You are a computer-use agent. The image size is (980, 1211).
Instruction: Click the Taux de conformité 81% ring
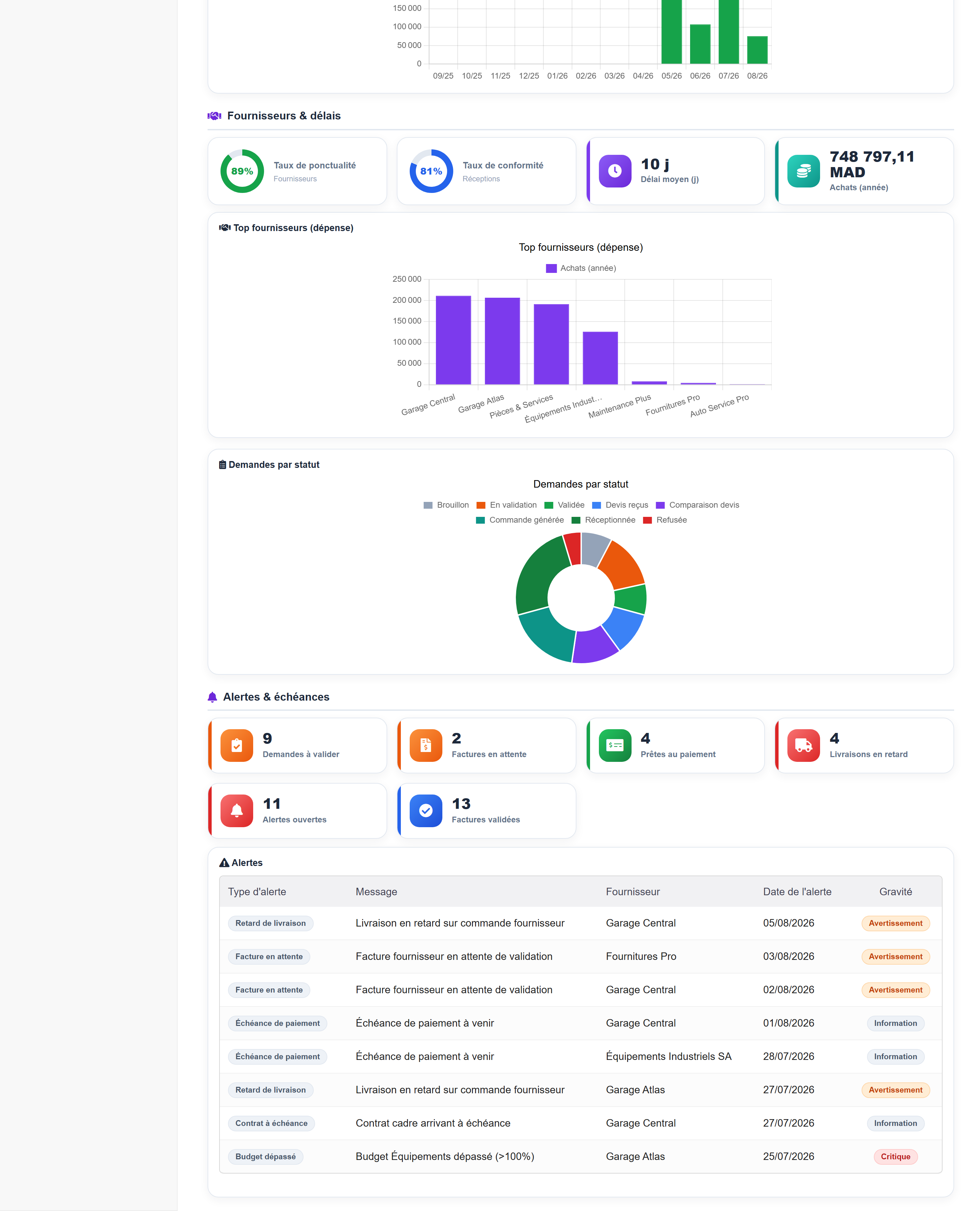(x=431, y=171)
